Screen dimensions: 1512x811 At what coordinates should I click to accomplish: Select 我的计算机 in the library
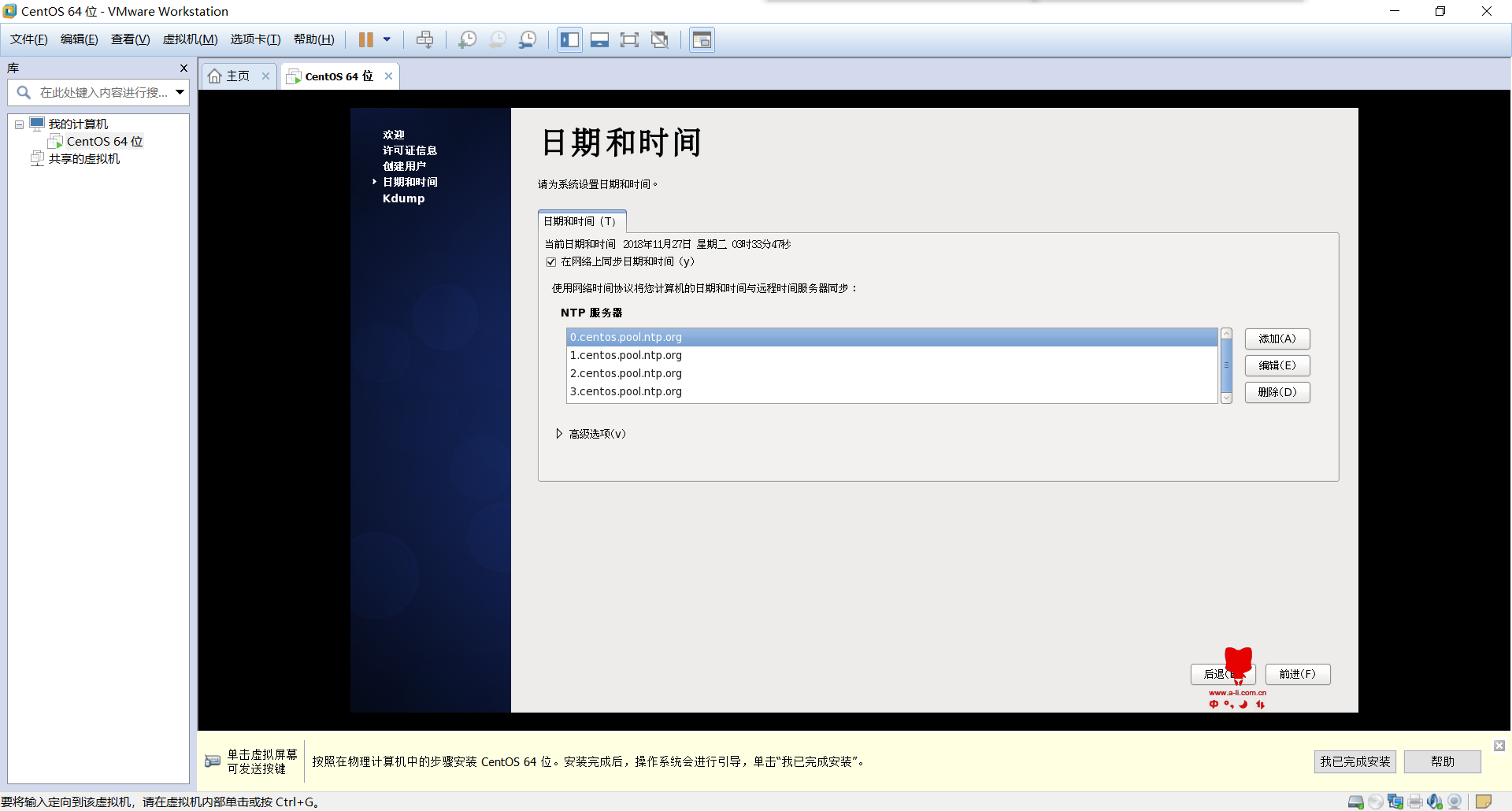(78, 124)
